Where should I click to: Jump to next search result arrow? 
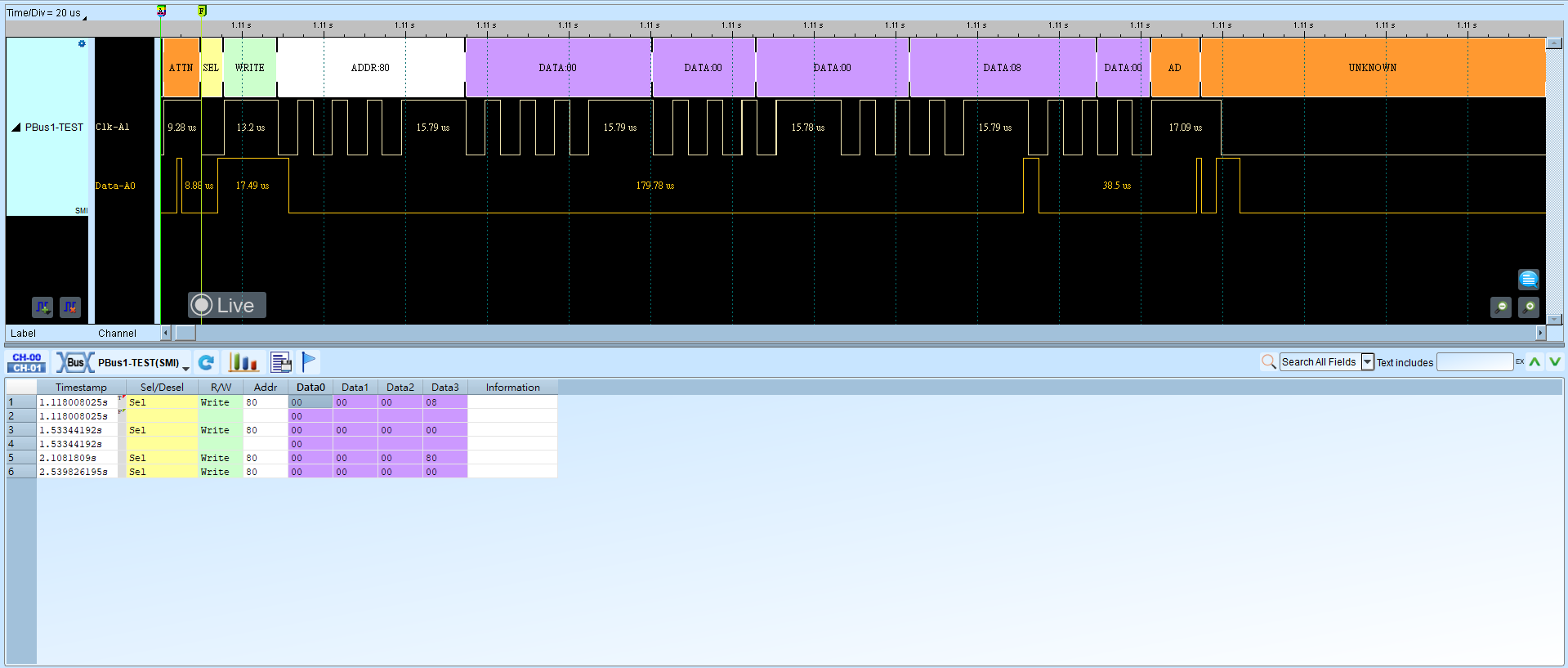click(1555, 361)
